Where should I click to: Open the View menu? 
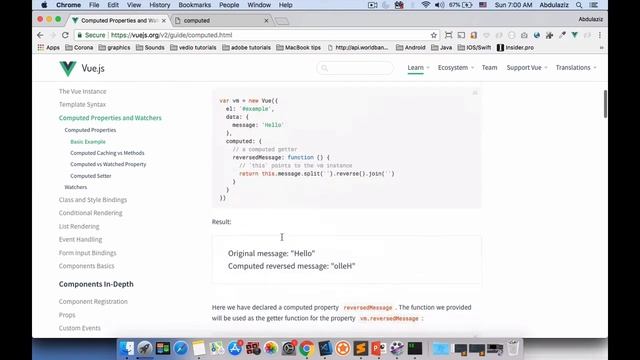coord(133,5)
